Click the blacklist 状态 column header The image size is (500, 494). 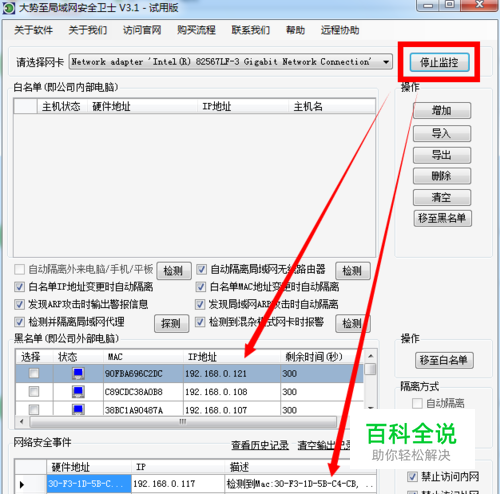point(78,357)
